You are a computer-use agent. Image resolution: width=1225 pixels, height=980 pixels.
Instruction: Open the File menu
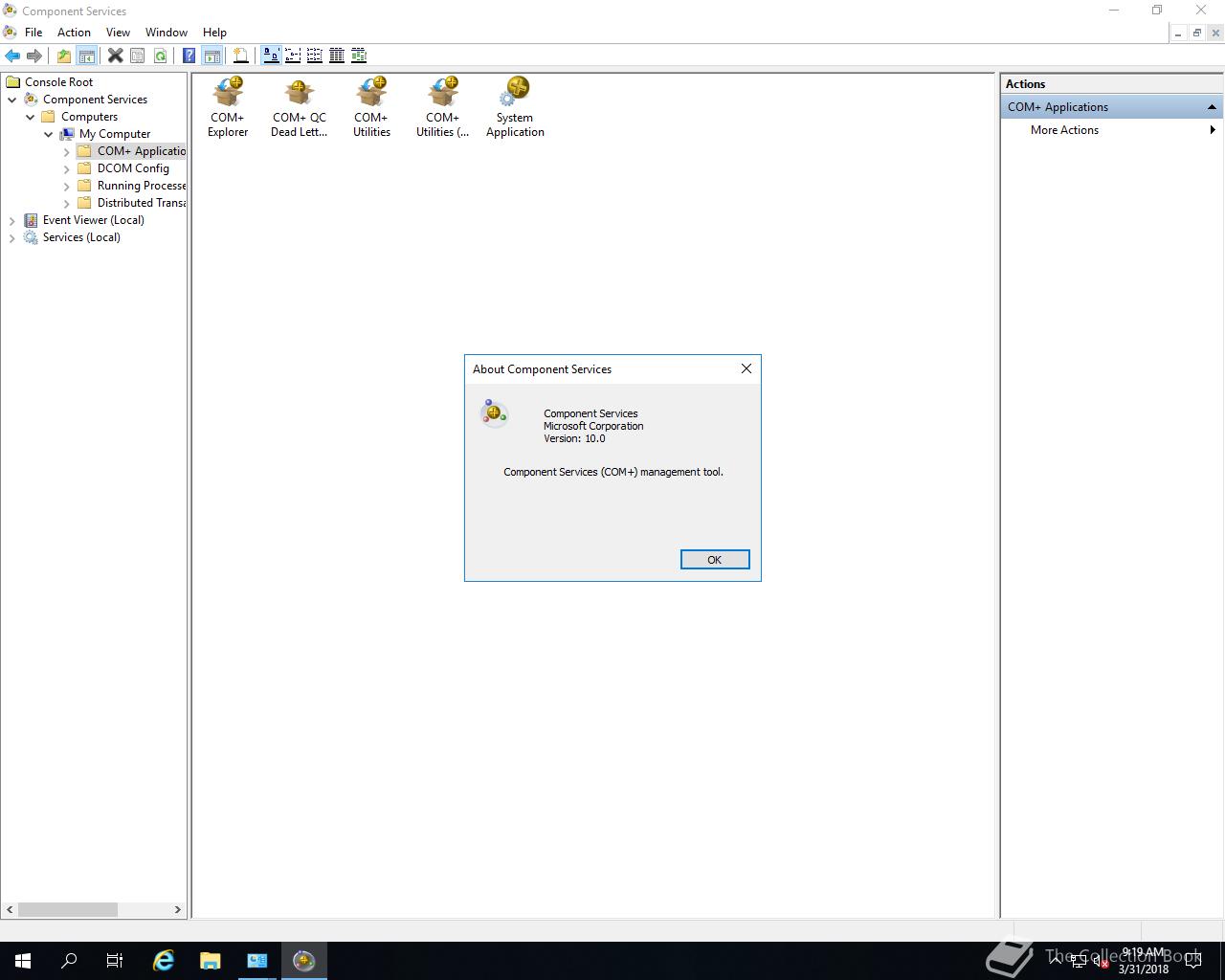point(33,33)
